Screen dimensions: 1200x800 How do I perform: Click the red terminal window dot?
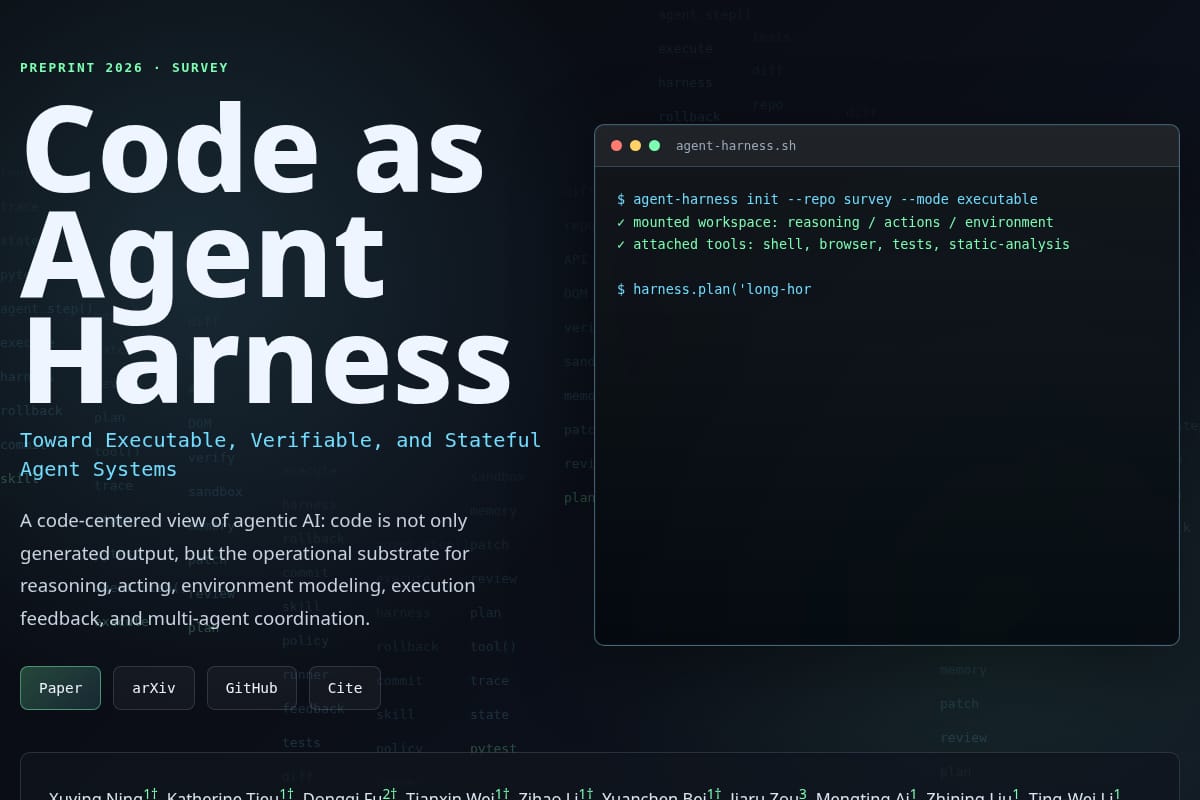click(616, 146)
